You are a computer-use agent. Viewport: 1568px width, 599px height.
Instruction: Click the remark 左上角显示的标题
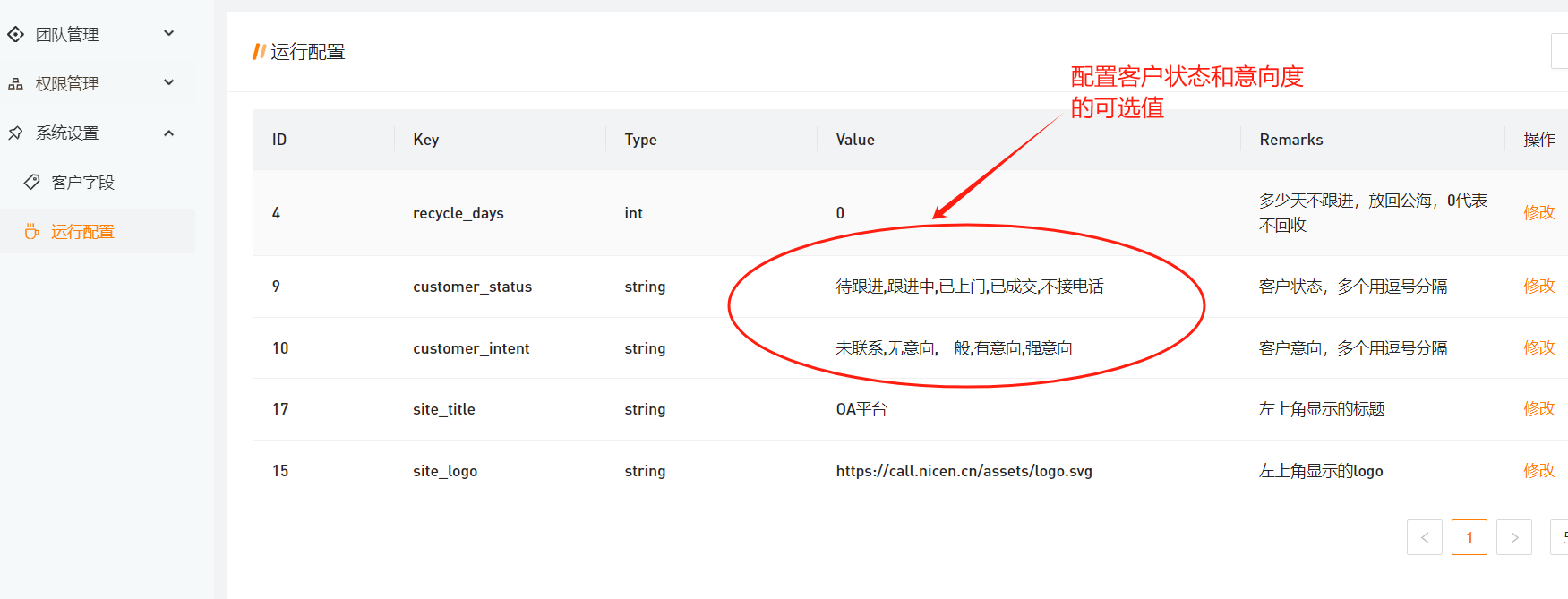[x=1322, y=409]
